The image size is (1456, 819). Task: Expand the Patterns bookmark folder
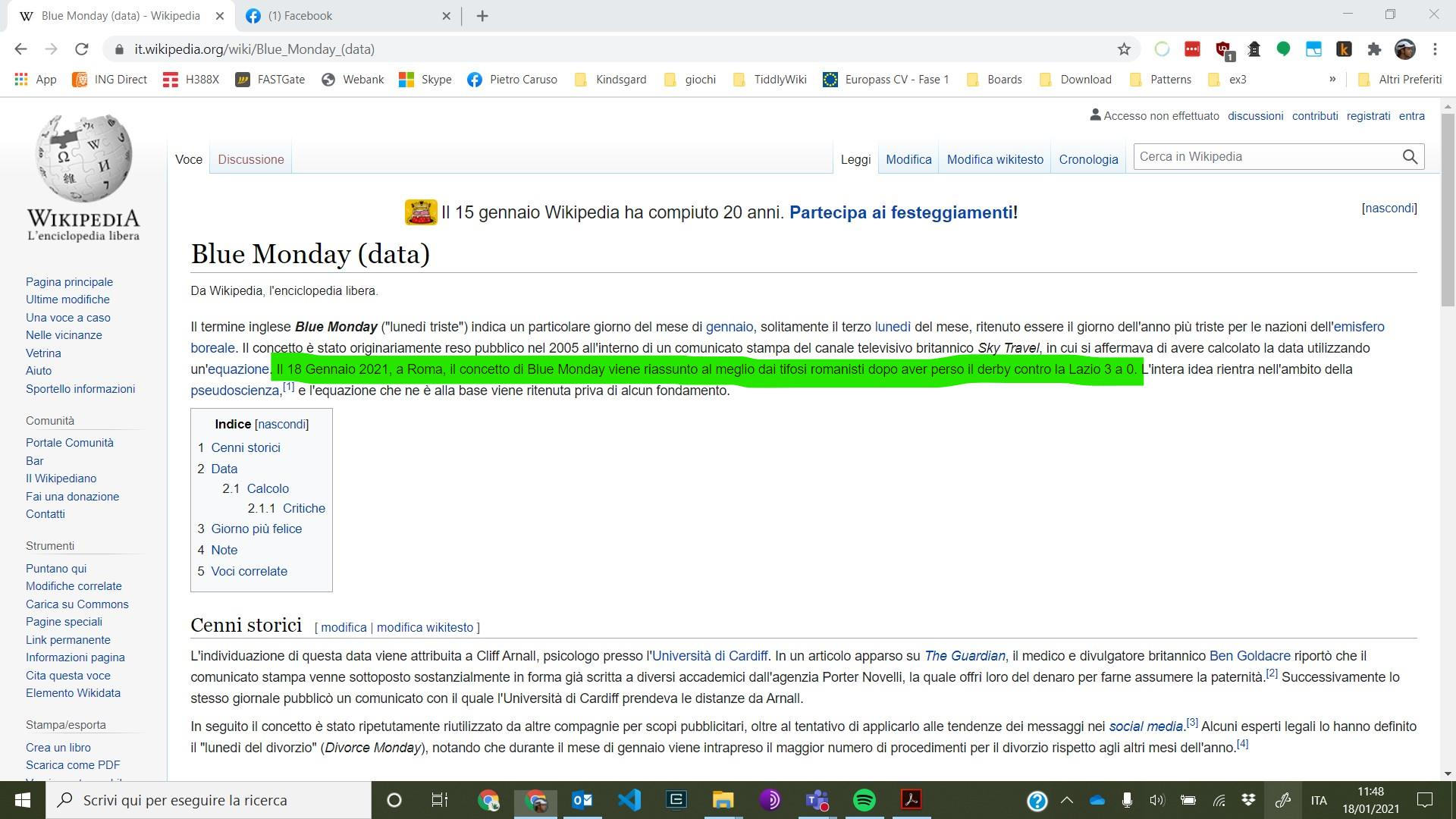pos(1160,80)
